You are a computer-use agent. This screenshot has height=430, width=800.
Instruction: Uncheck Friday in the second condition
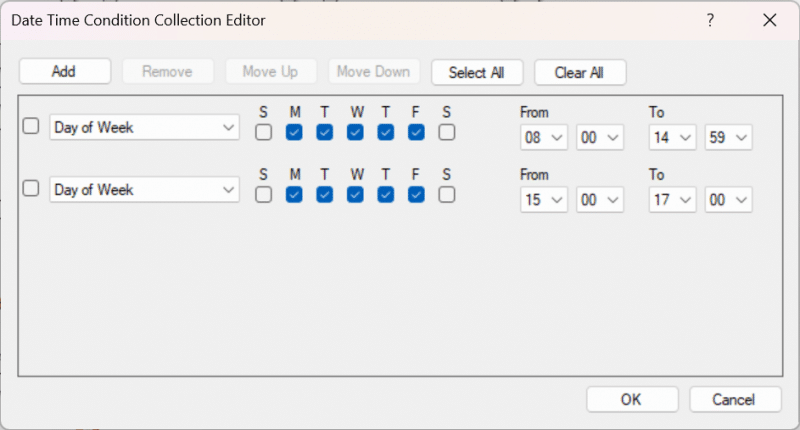click(x=416, y=195)
